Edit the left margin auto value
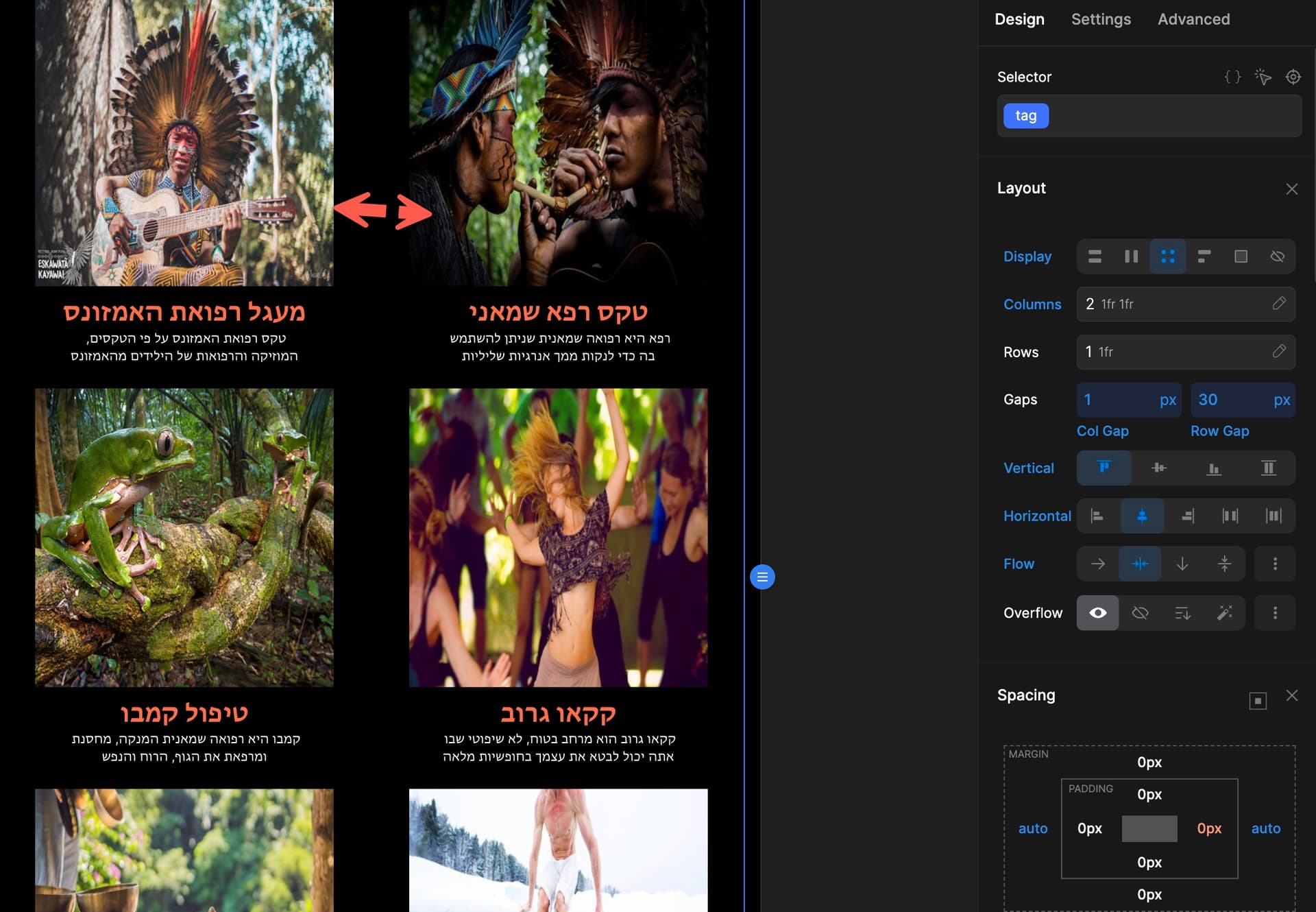This screenshot has height=912, width=1316. coord(1032,828)
